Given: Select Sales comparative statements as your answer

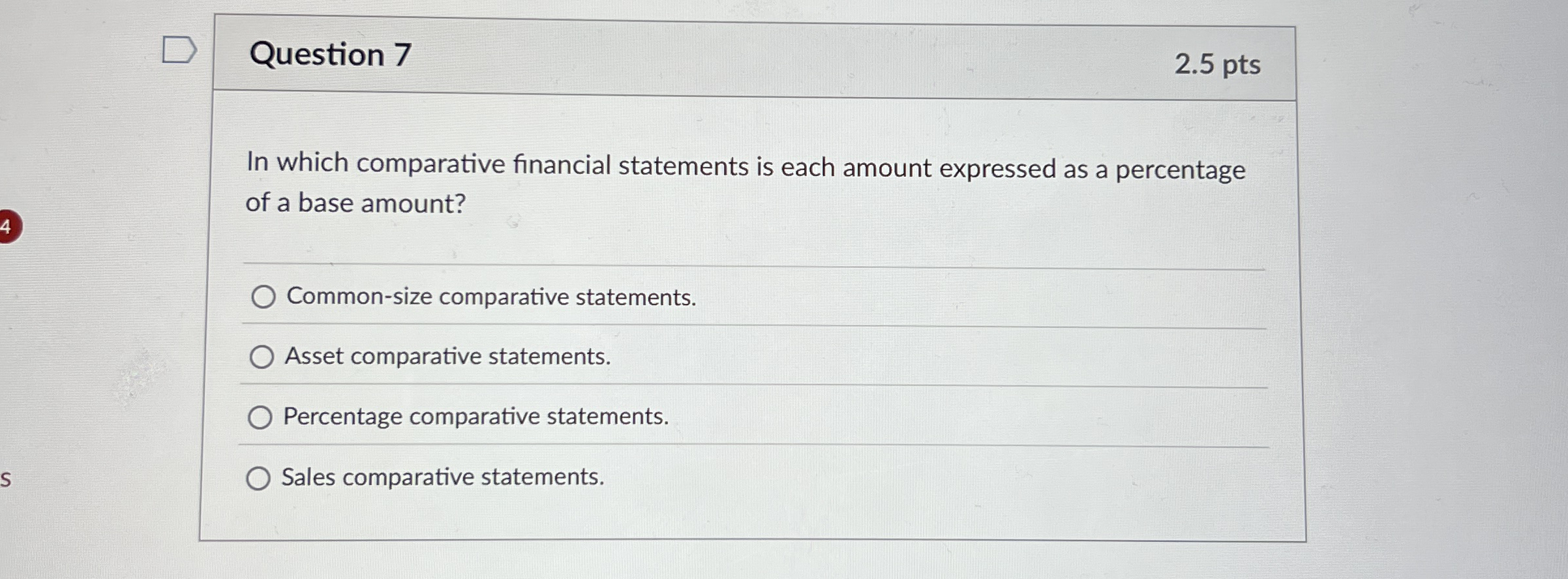Looking at the screenshot, I should tap(260, 478).
